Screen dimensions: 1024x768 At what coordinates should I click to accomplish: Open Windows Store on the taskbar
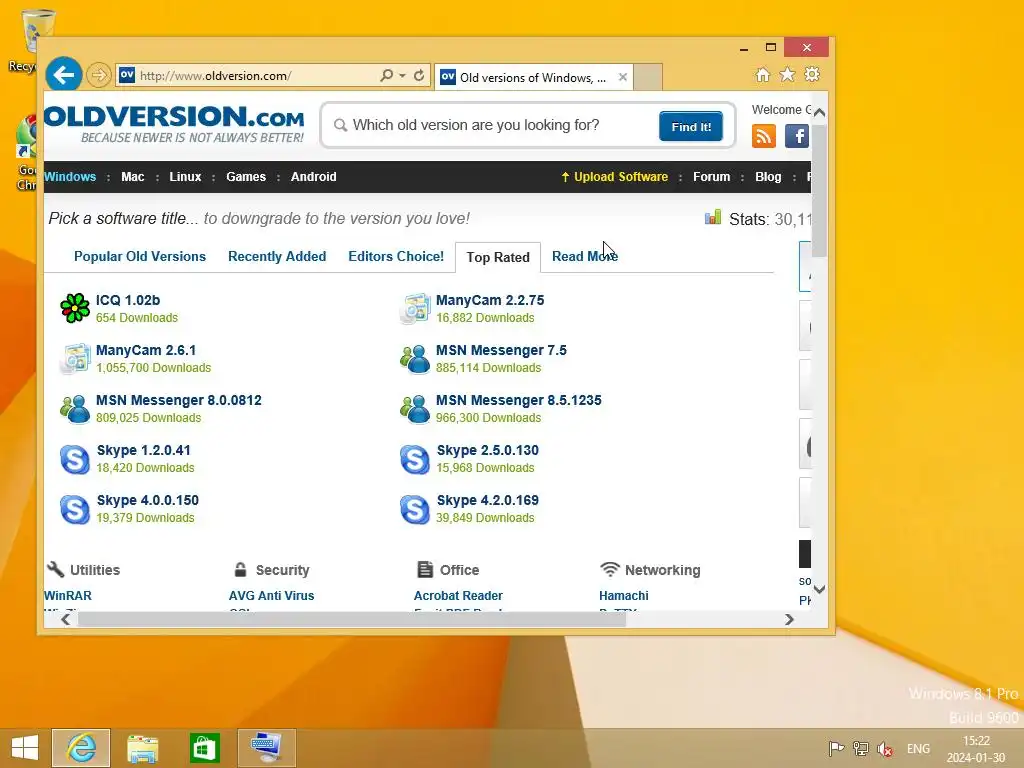pyautogui.click(x=204, y=748)
